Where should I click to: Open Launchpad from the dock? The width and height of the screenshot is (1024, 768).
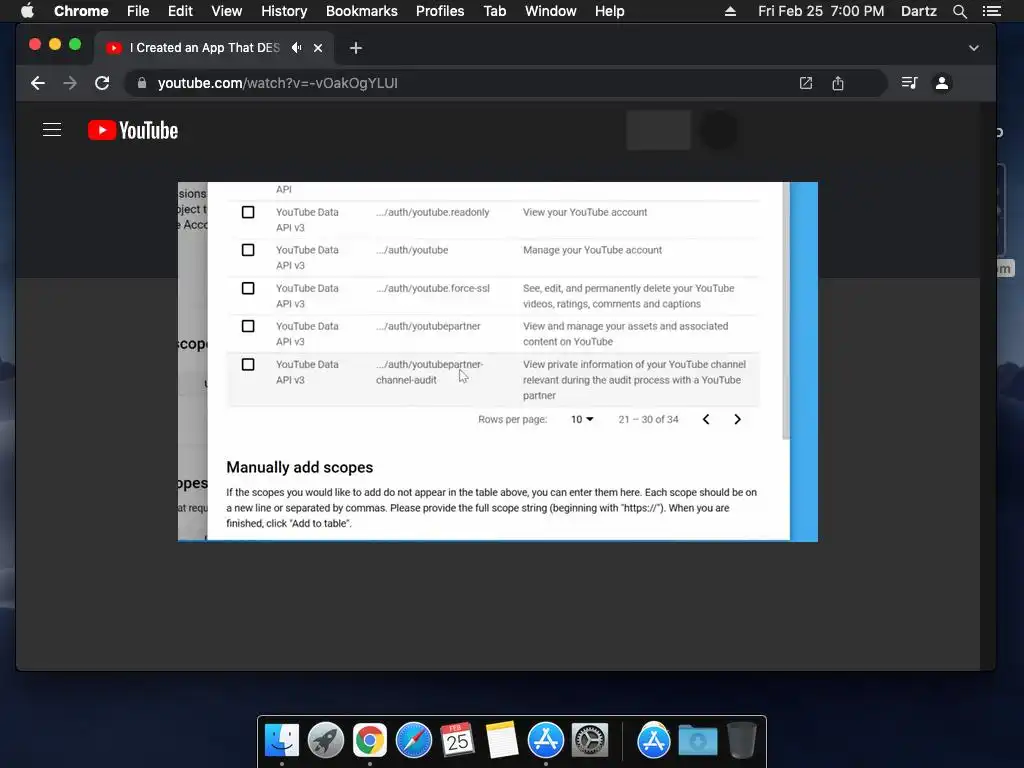tap(326, 740)
